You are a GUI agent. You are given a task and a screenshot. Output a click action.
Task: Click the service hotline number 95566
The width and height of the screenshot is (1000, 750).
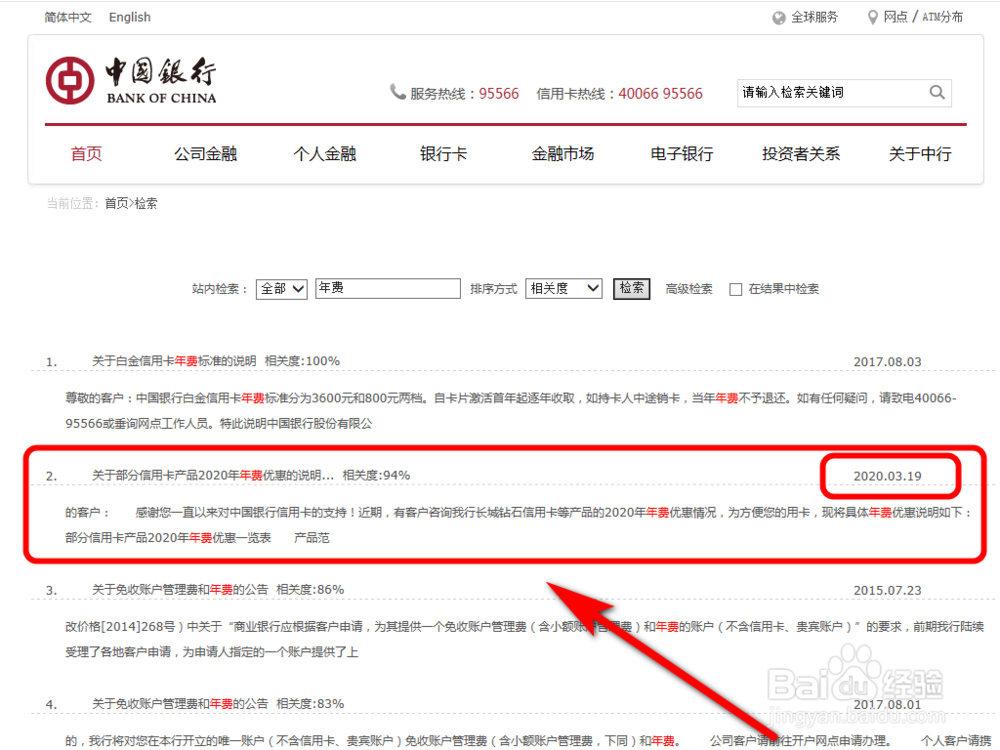coord(499,94)
